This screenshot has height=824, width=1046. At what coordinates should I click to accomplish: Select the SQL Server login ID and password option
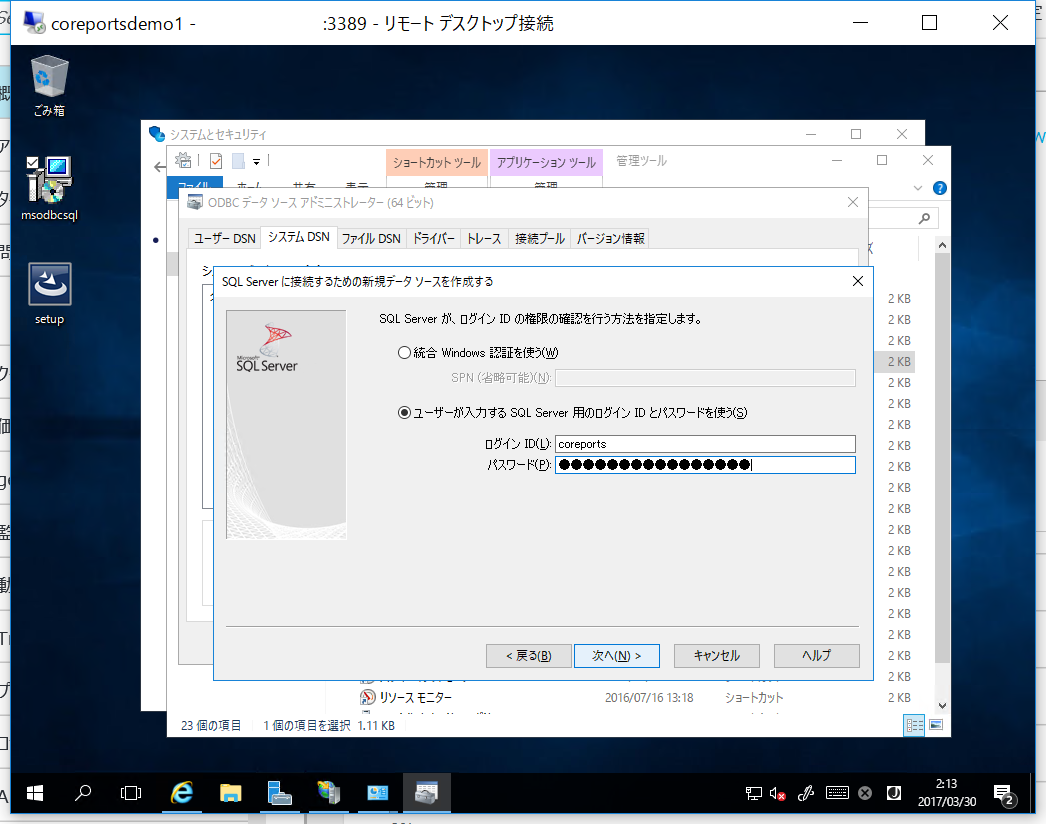pyautogui.click(x=404, y=412)
